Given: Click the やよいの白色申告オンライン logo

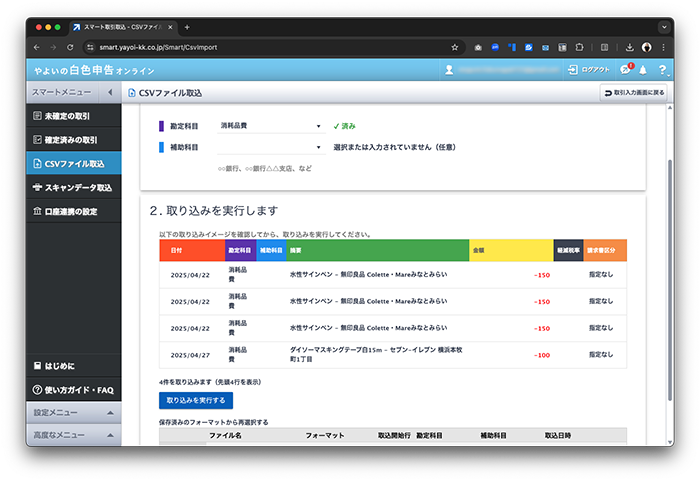Looking at the screenshot, I should [x=94, y=70].
